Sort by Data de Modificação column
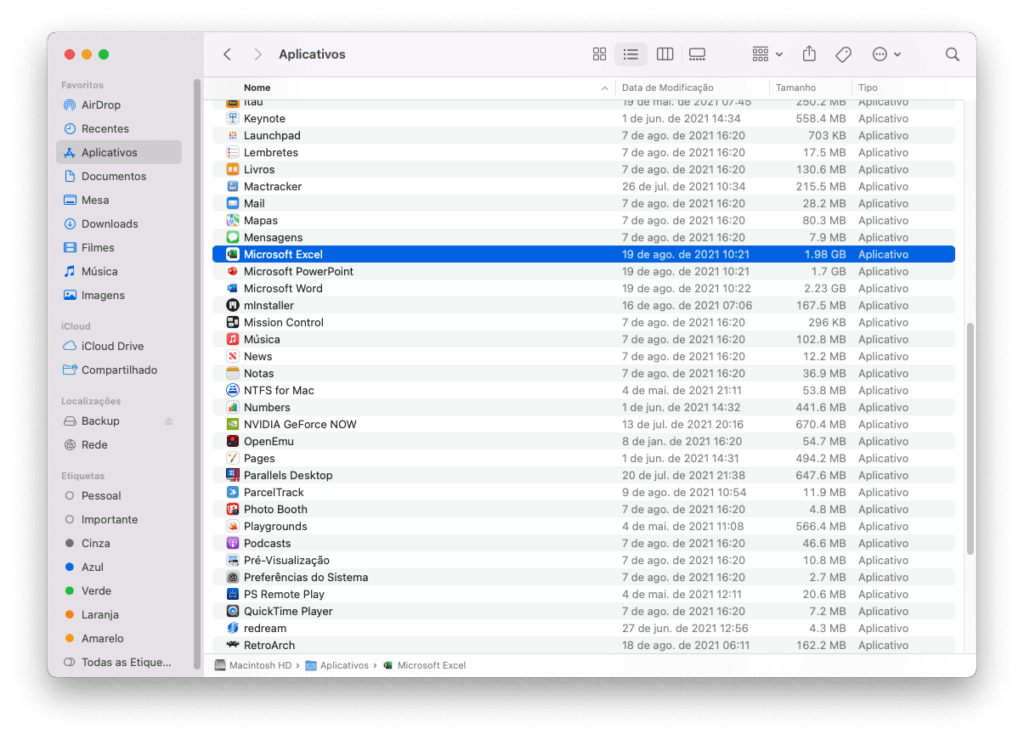 point(667,88)
